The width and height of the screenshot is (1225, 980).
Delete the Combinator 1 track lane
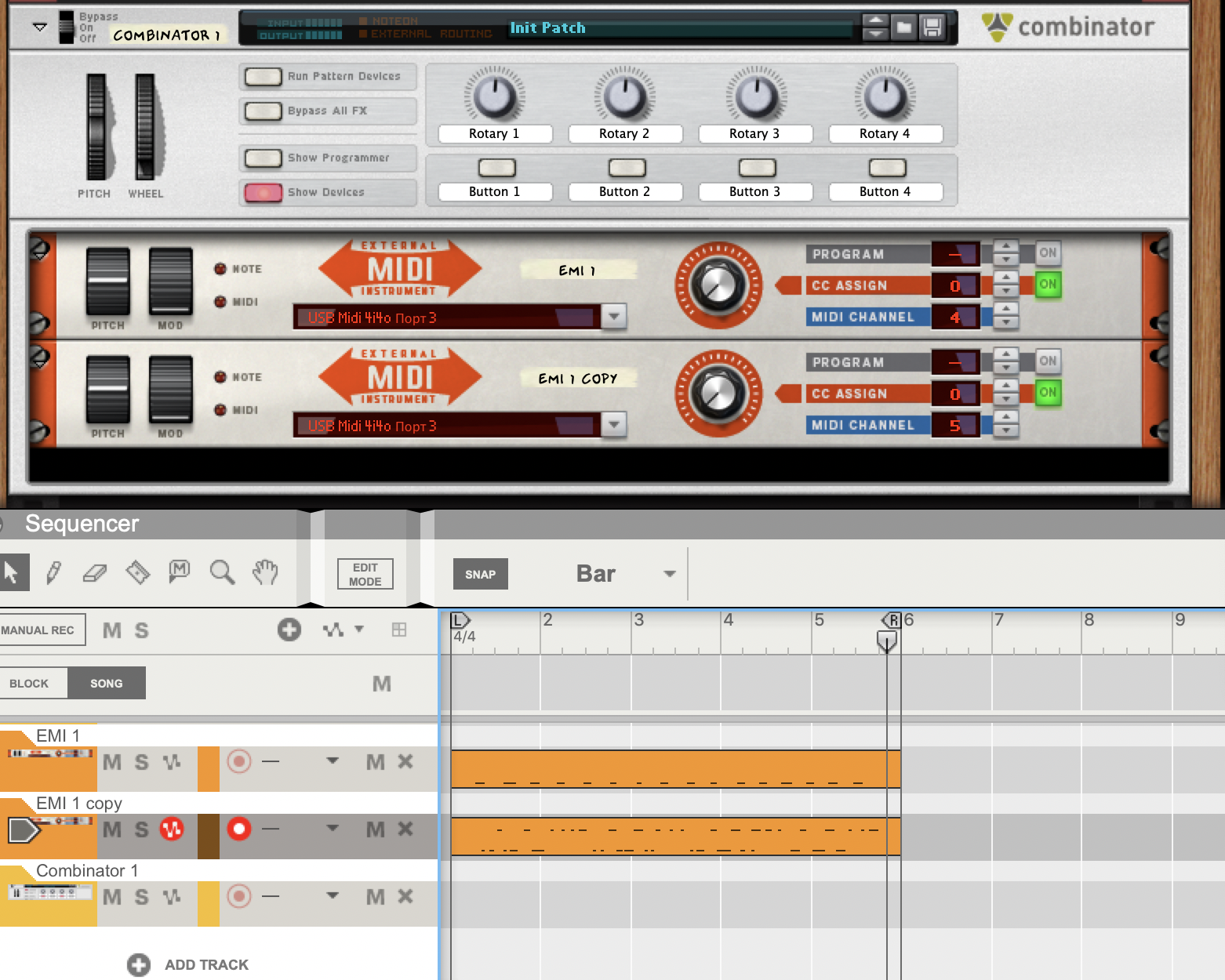pyautogui.click(x=405, y=896)
